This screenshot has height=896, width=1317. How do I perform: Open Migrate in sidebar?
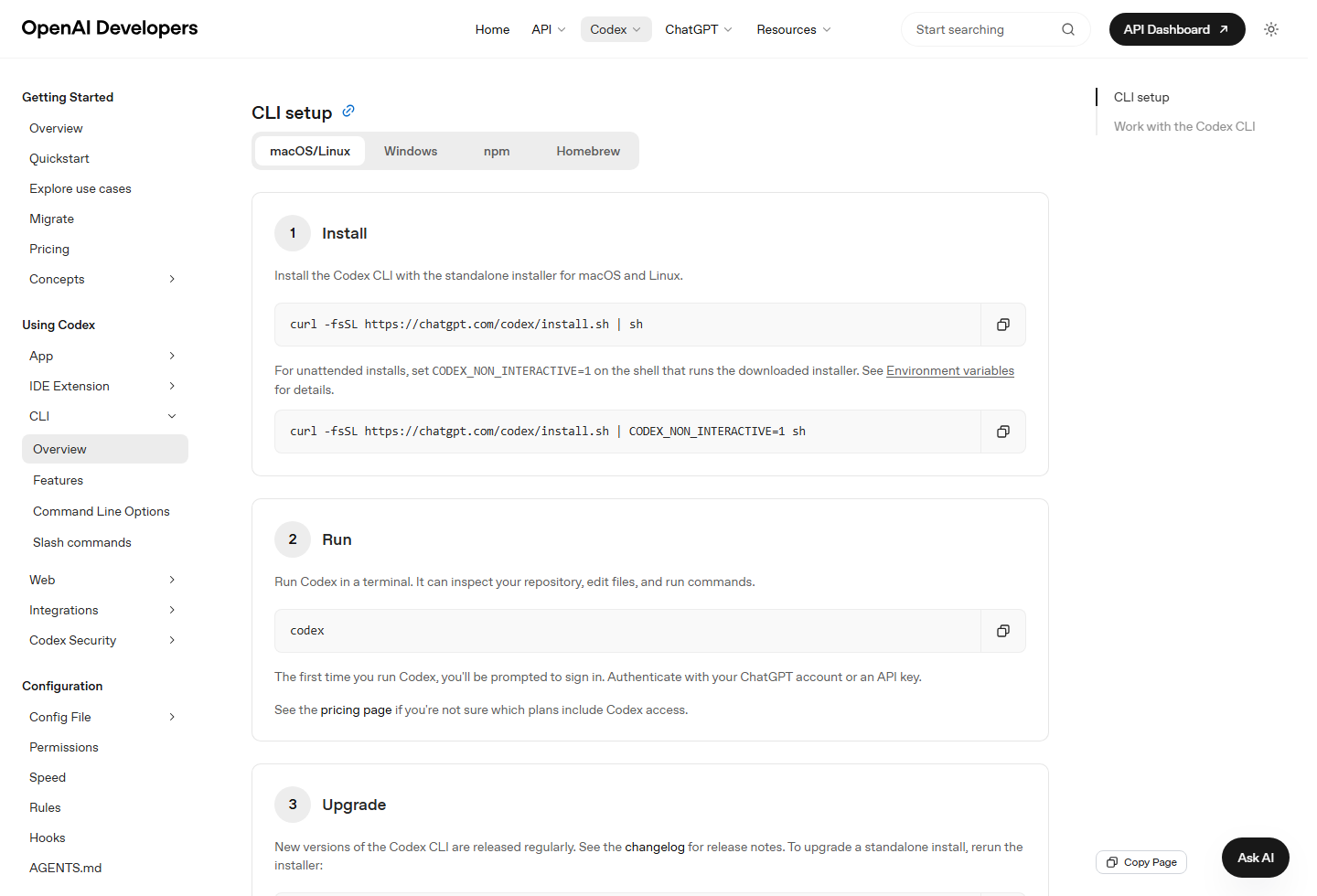tap(51, 219)
